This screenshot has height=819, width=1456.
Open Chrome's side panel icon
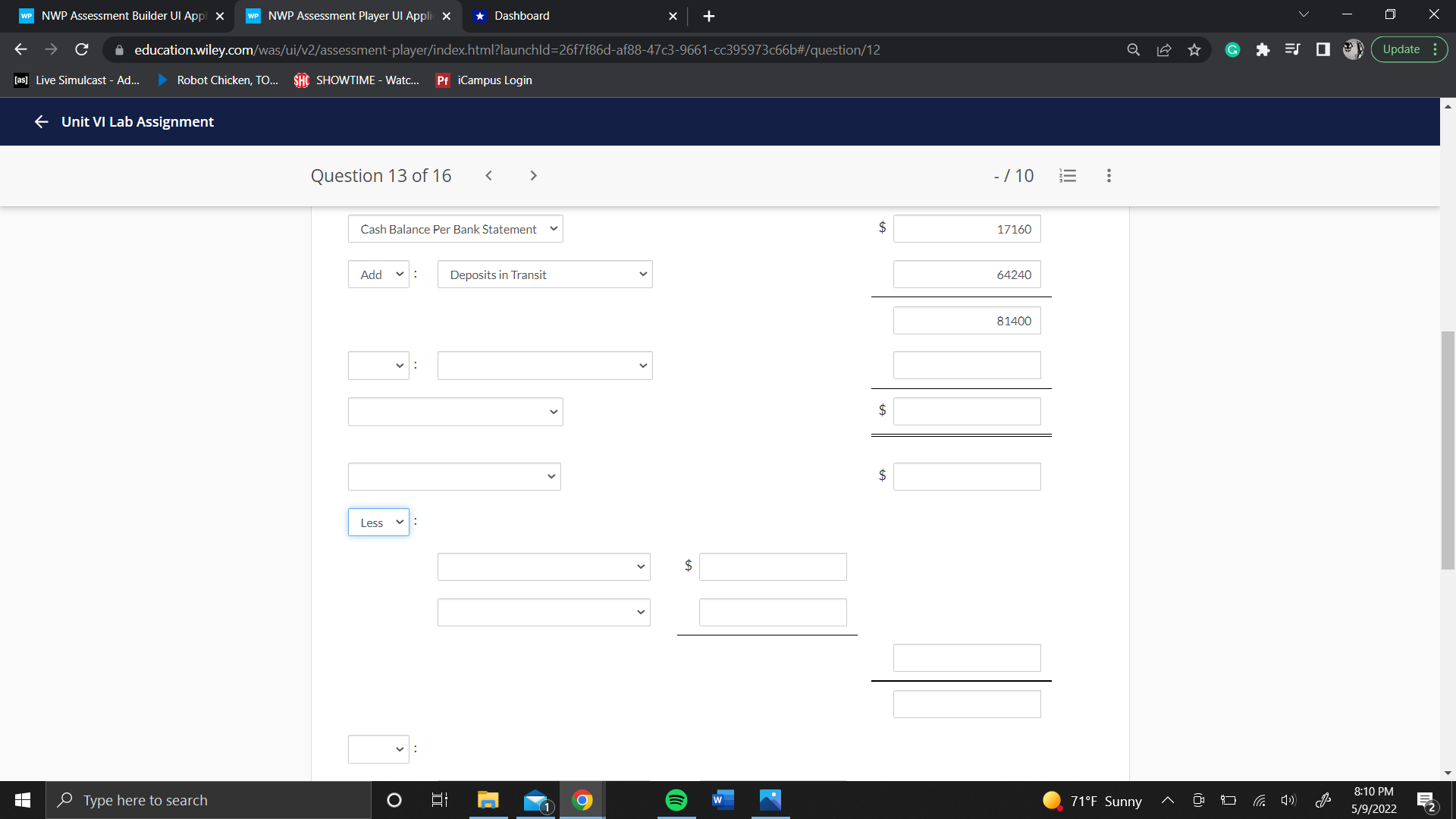[x=1323, y=49]
